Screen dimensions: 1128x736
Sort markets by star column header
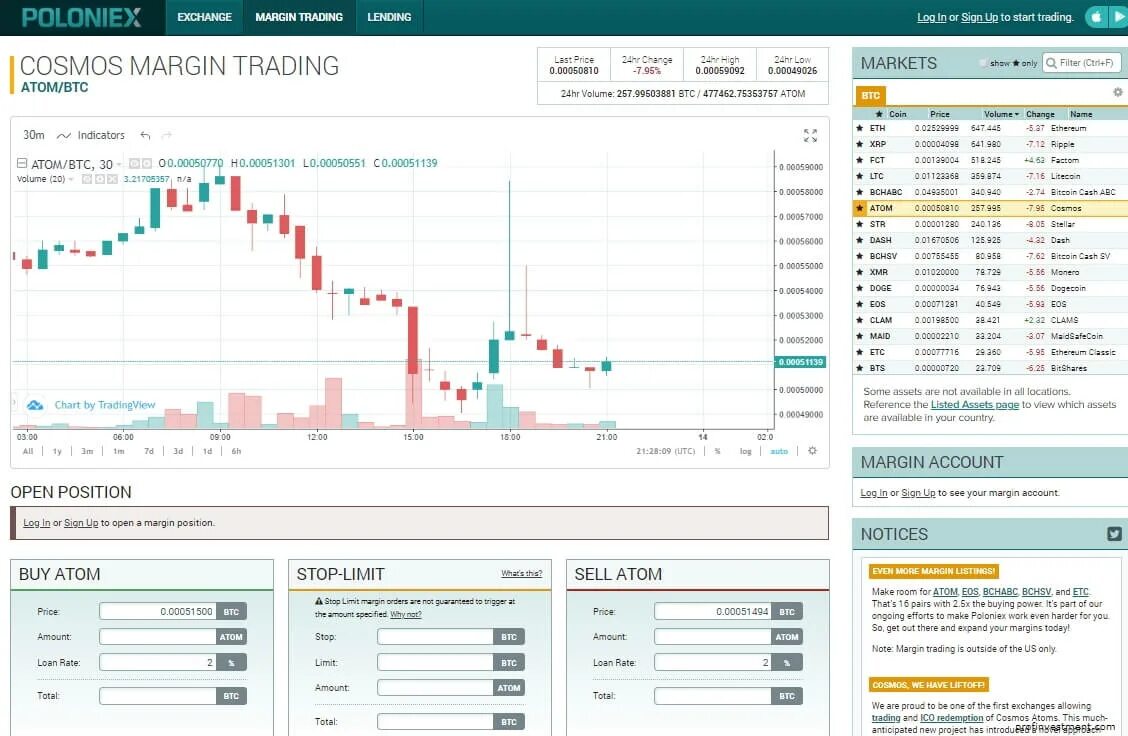878,114
